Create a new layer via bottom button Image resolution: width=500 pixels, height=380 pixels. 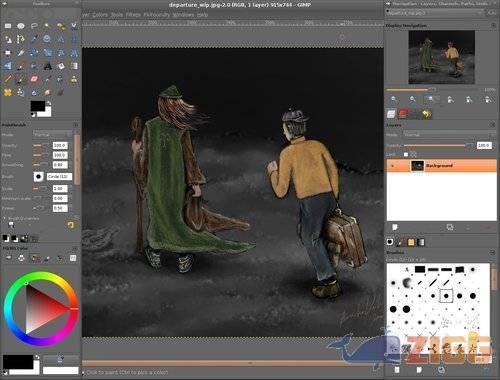pyautogui.click(x=395, y=227)
